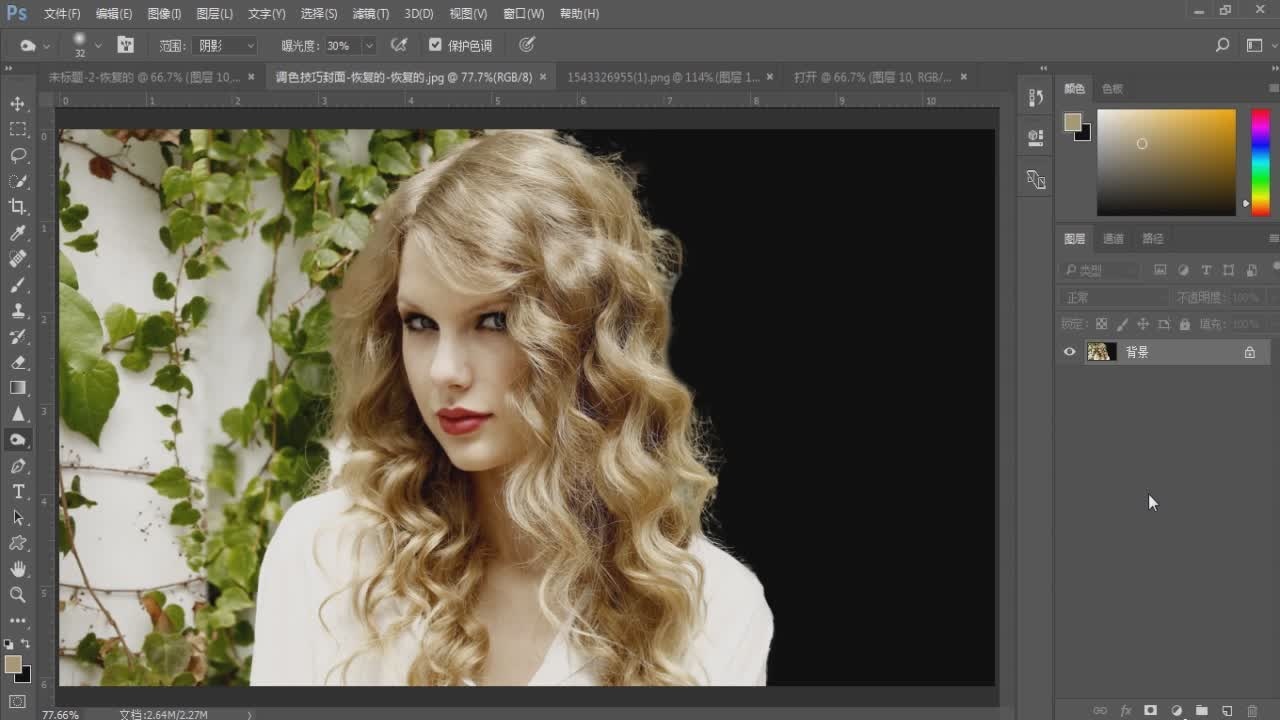The width and height of the screenshot is (1280, 720).
Task: Toggle adjustment layer filter icon
Action: (x=1183, y=270)
